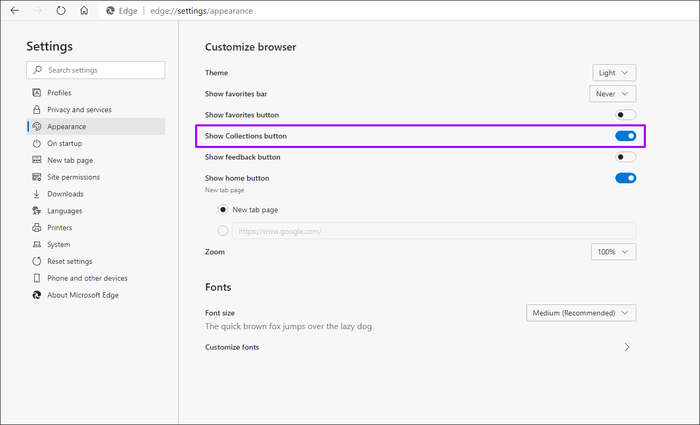Screen dimensions: 700x425
Task: Click the browser back arrow
Action: pyautogui.click(x=15, y=10)
